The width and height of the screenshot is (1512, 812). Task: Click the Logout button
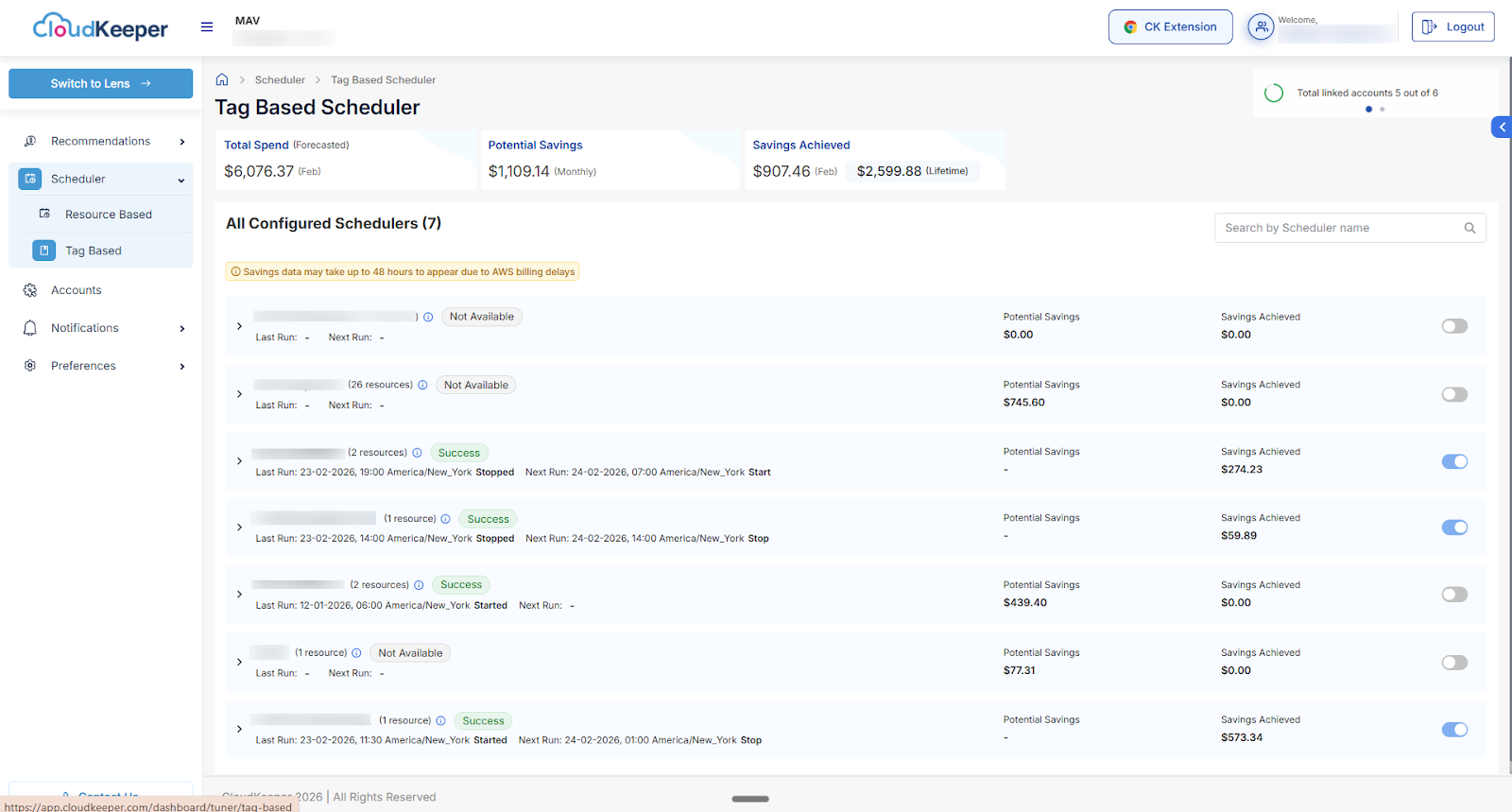click(1452, 26)
